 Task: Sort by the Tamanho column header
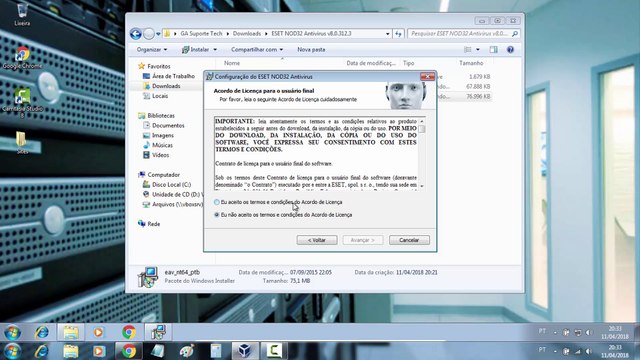click(x=471, y=63)
